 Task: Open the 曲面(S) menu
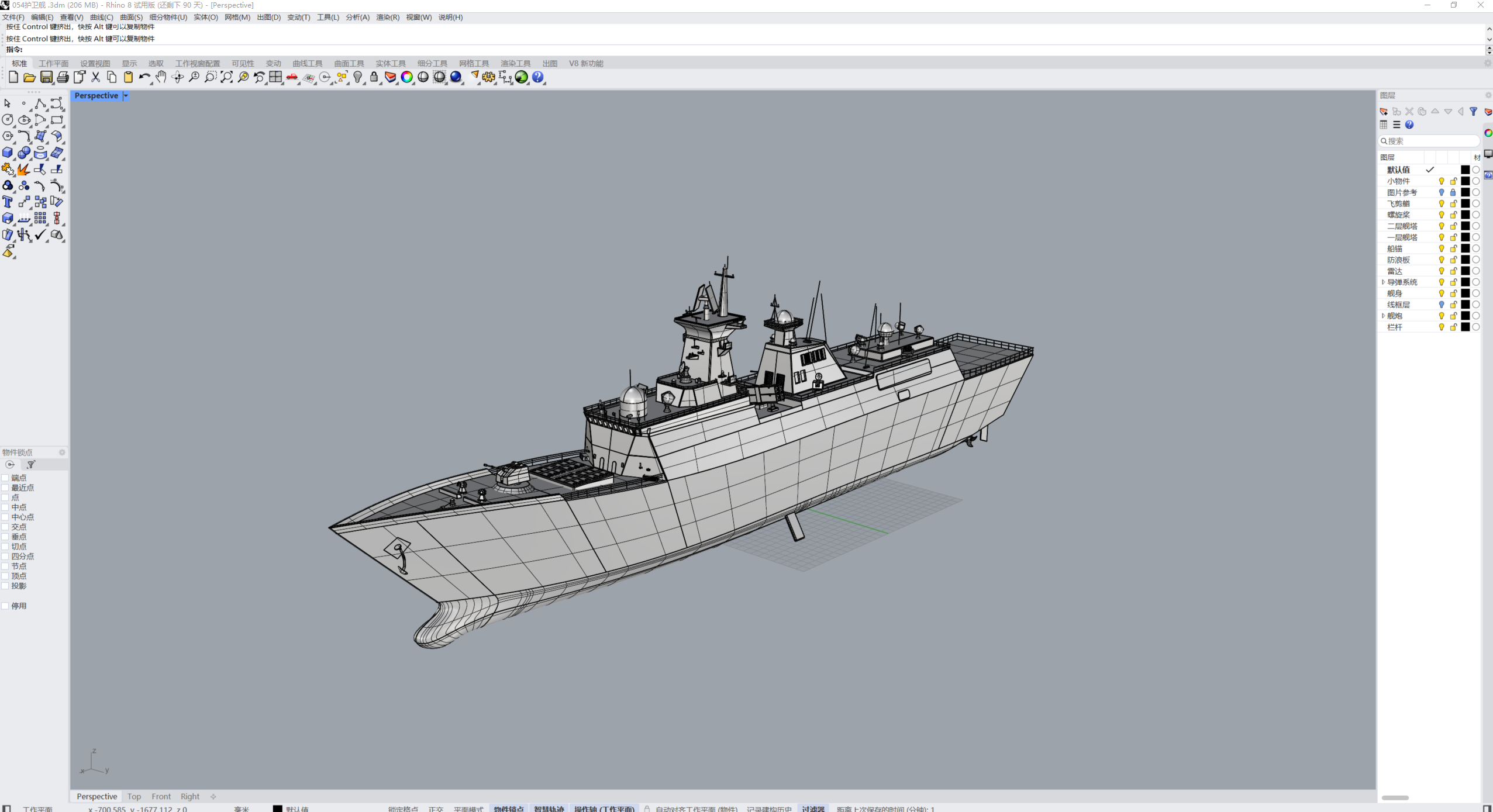(131, 18)
